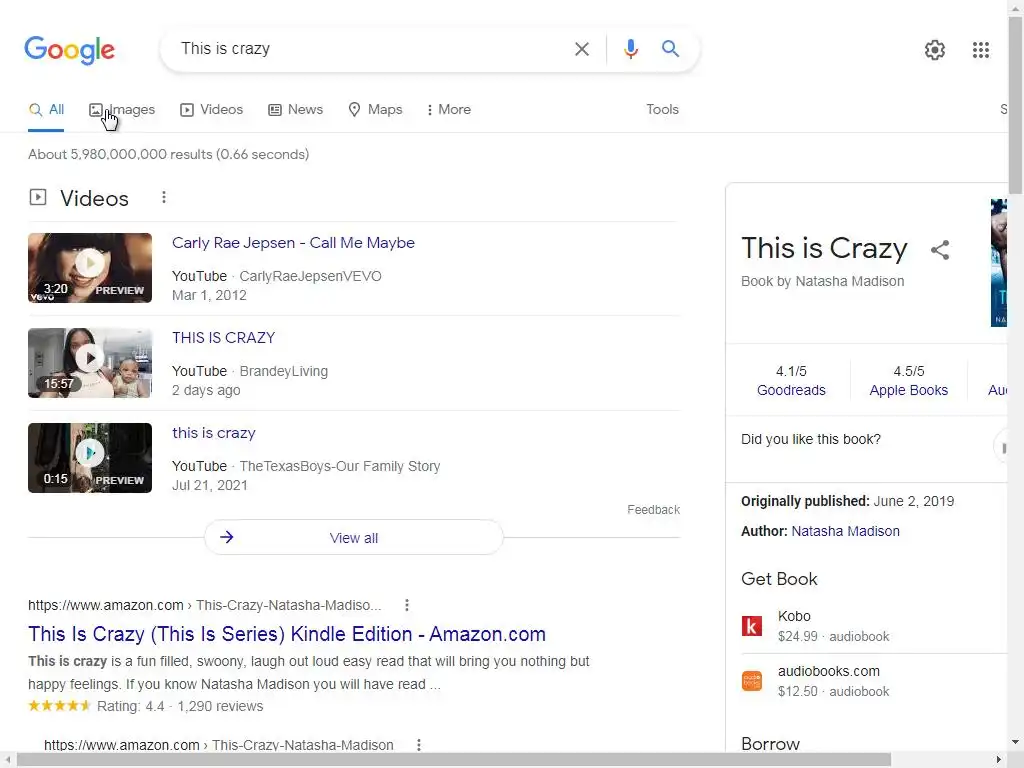
Task: Click the Feedback link under videos
Action: tap(653, 510)
